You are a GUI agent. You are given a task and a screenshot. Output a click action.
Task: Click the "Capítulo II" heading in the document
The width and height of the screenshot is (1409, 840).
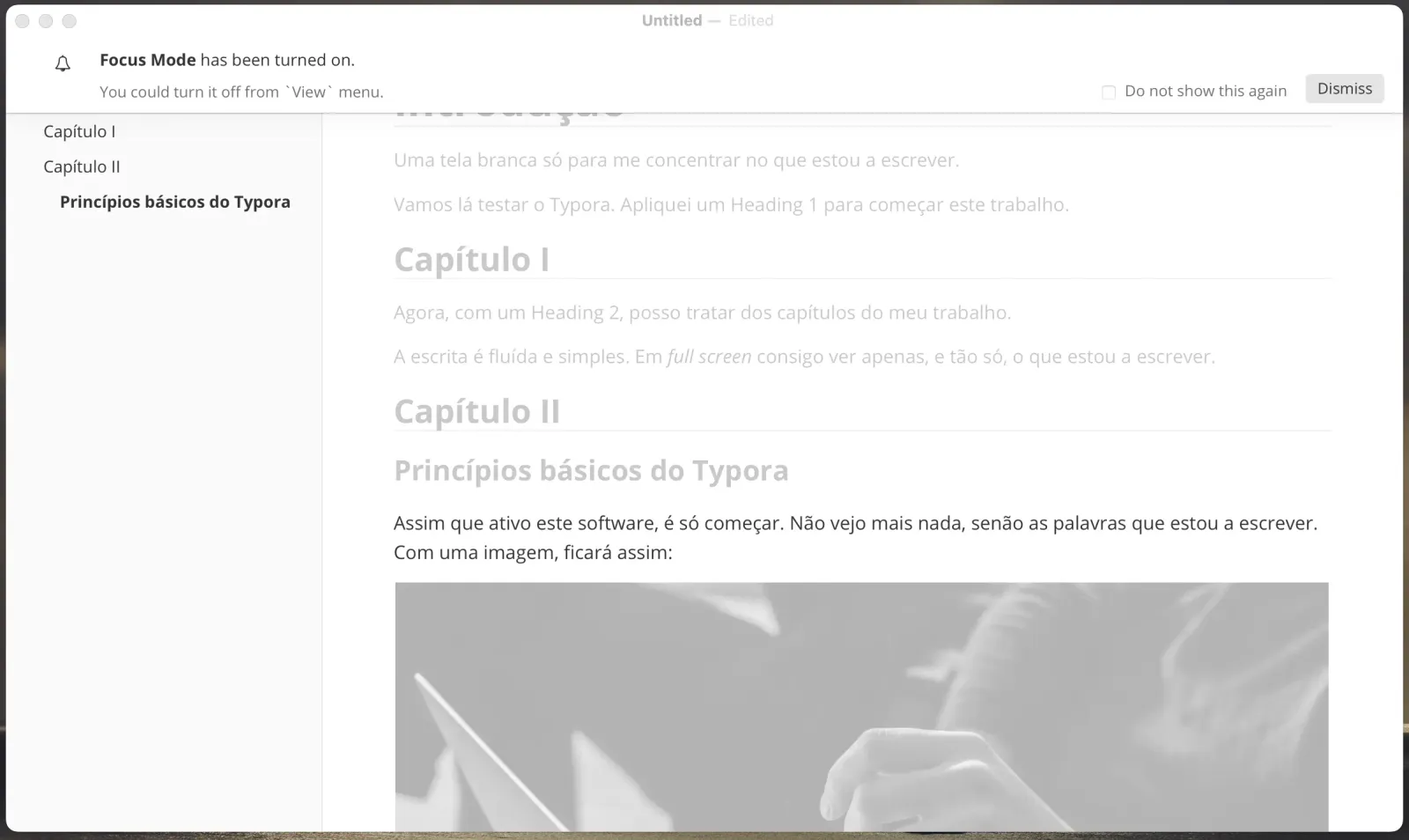pyautogui.click(x=476, y=410)
